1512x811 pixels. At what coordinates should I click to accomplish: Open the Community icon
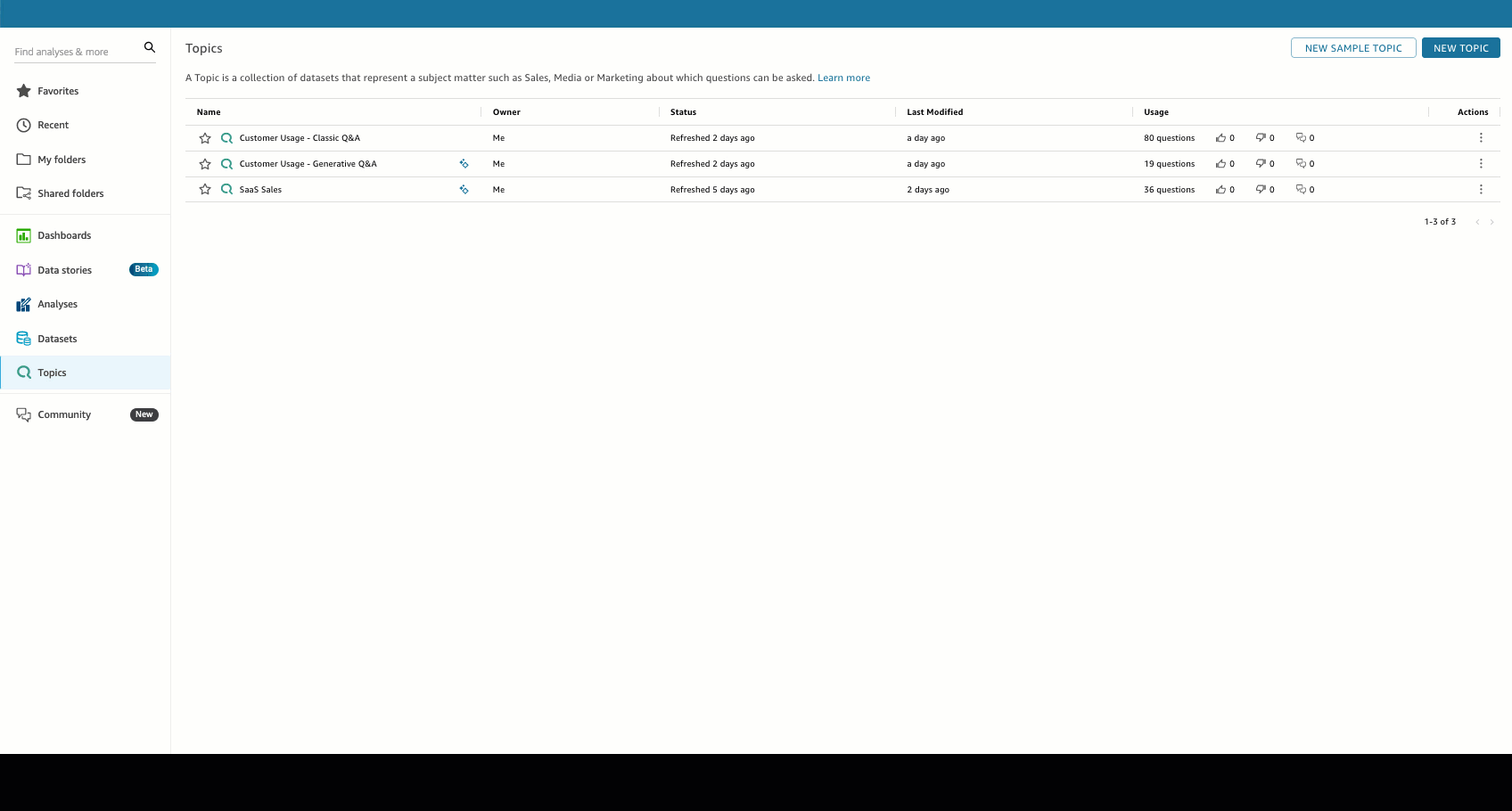(x=22, y=414)
